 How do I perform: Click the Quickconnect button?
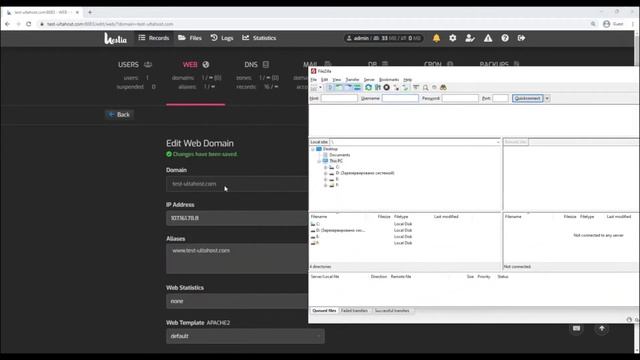coord(527,98)
